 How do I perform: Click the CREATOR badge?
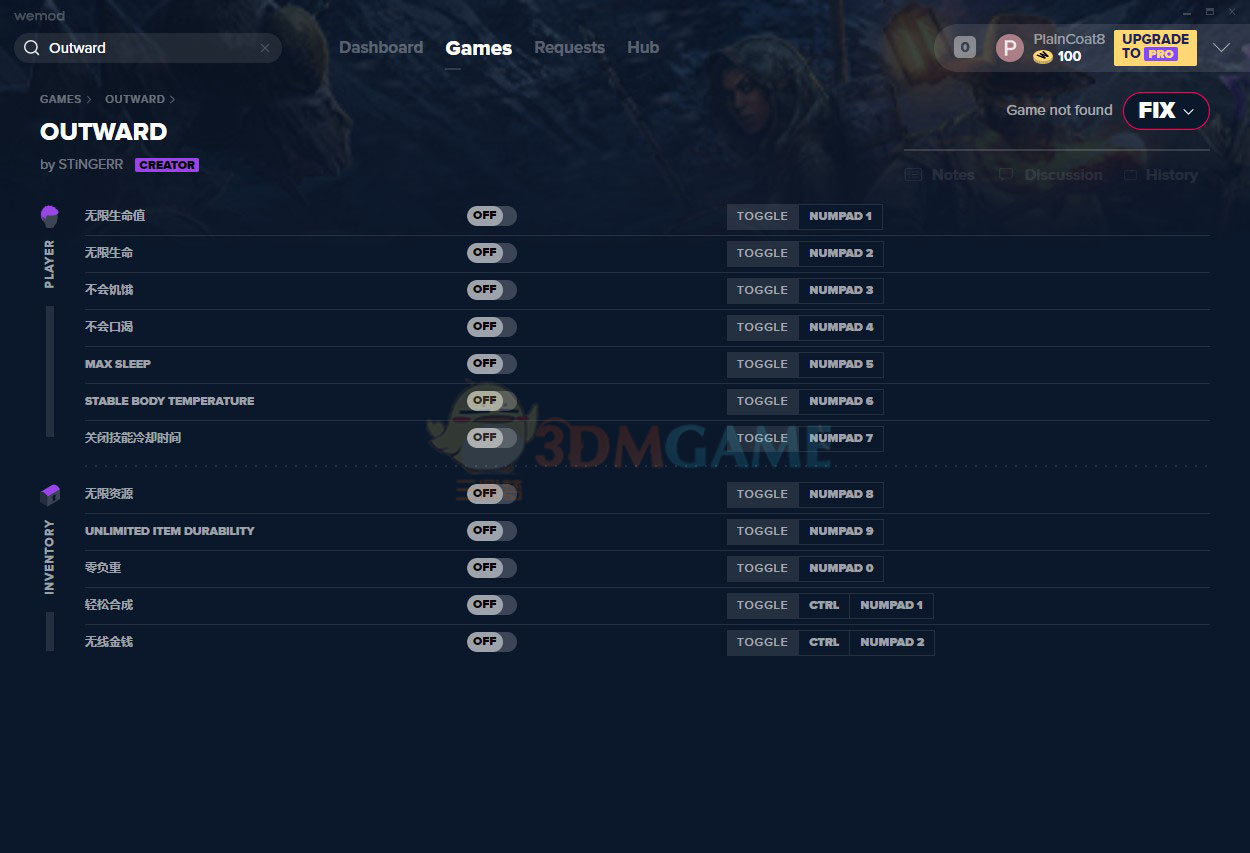167,165
